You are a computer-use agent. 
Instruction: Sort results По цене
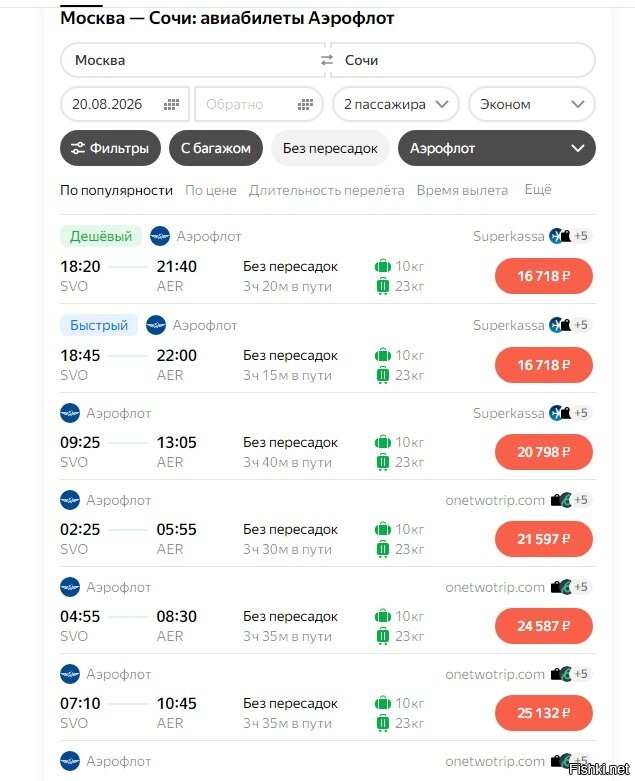coord(211,190)
